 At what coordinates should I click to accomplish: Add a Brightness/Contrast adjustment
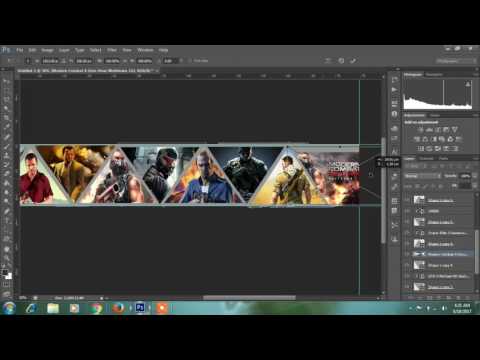point(421,130)
